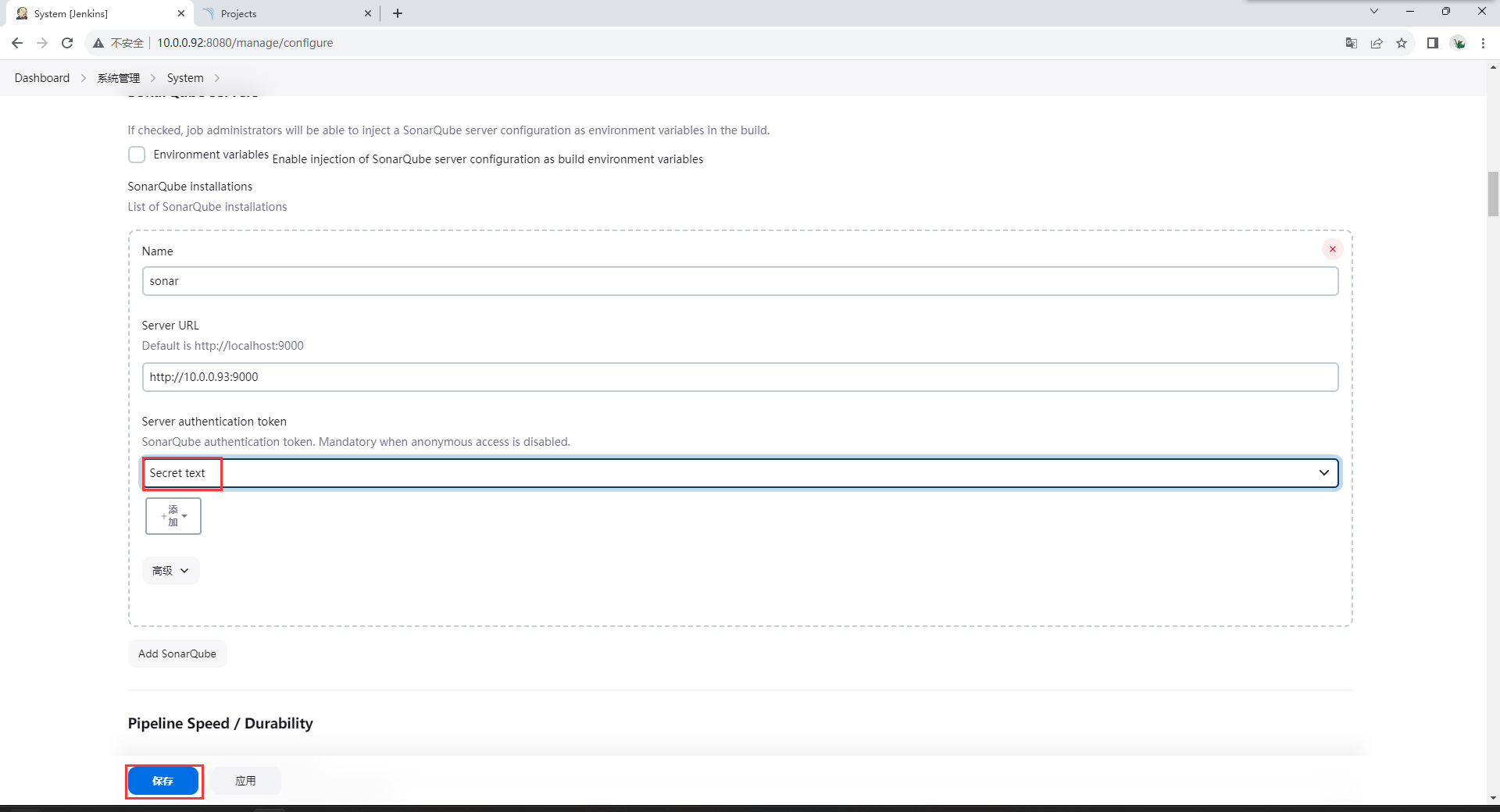The height and width of the screenshot is (812, 1500).
Task: Click the address bar URL
Action: 245,43
